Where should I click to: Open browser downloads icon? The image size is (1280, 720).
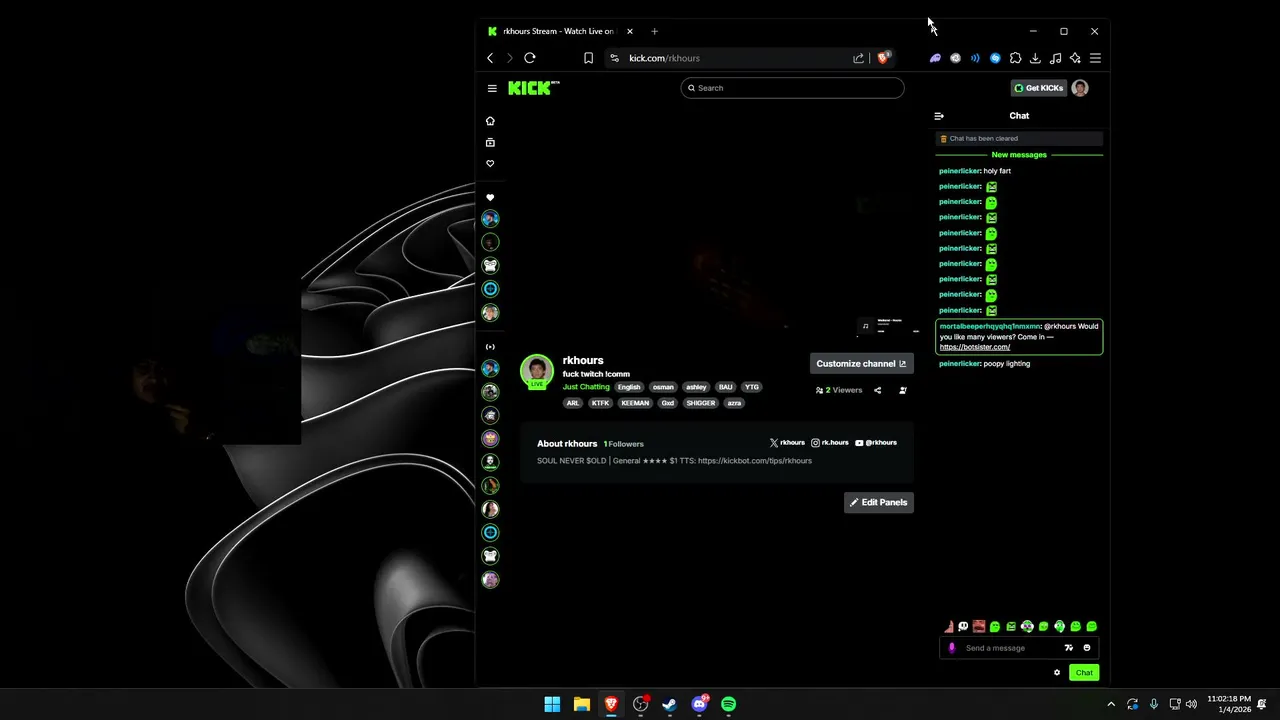pos(1035,58)
